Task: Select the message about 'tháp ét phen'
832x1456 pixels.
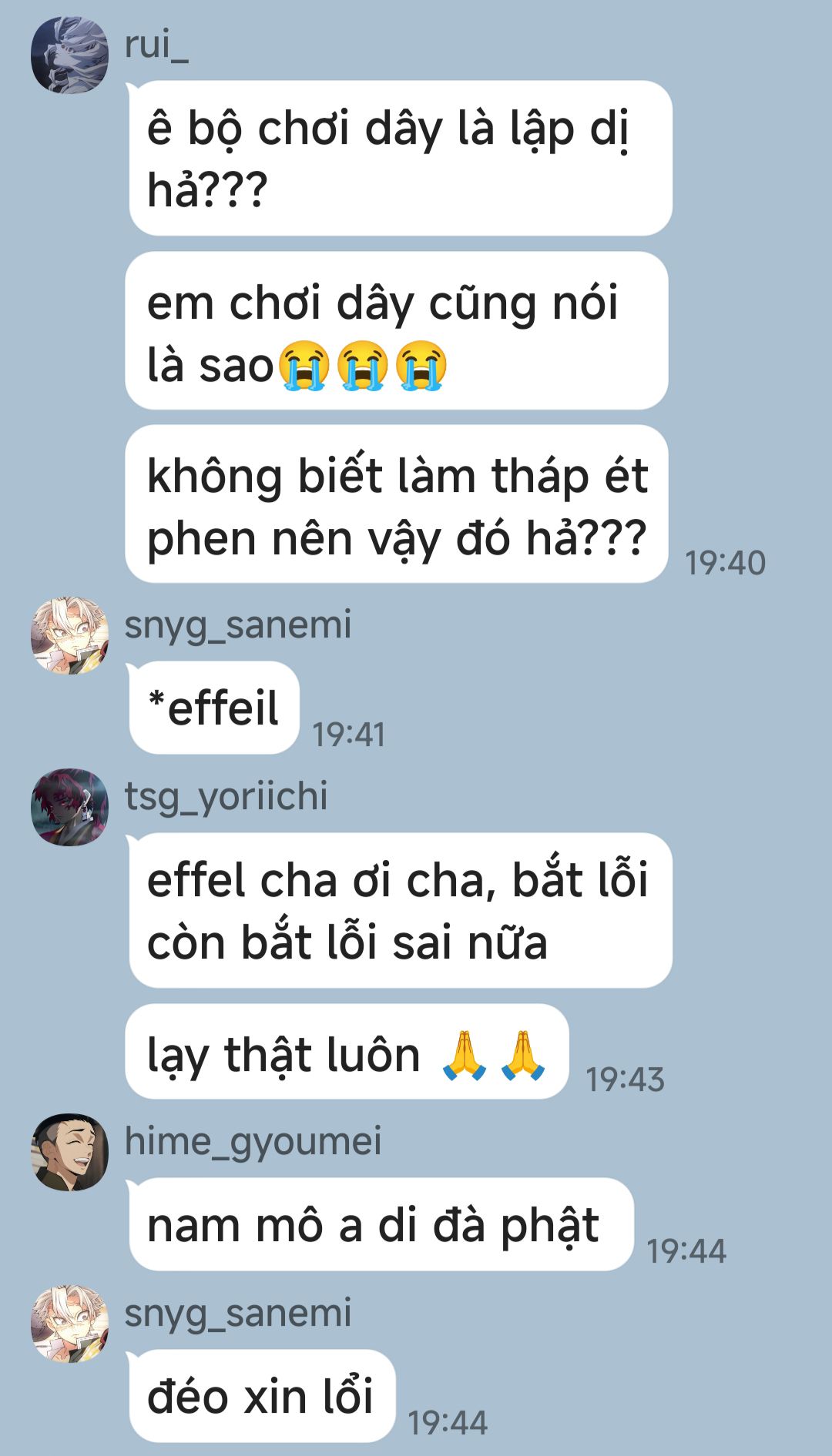Action: coord(397,504)
